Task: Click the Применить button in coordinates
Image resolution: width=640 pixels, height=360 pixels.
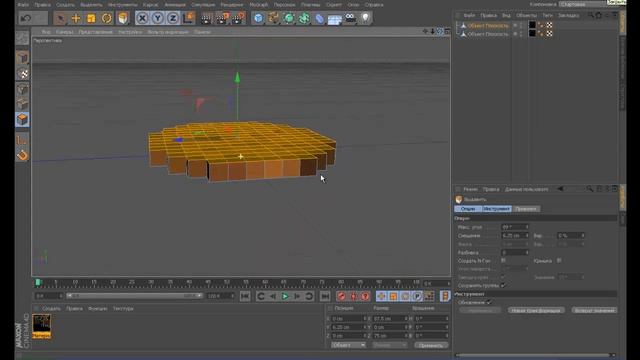Action: (431, 345)
